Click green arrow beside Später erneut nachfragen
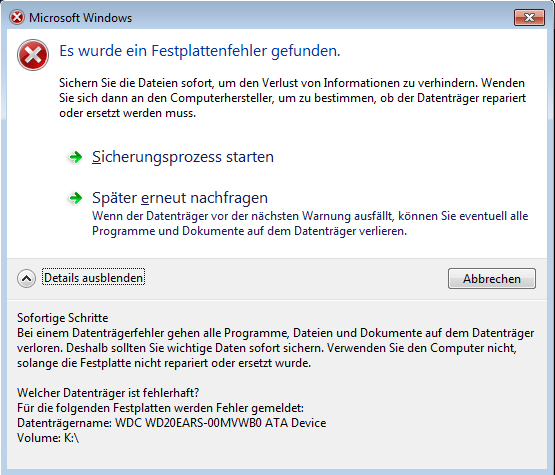 click(x=75, y=198)
